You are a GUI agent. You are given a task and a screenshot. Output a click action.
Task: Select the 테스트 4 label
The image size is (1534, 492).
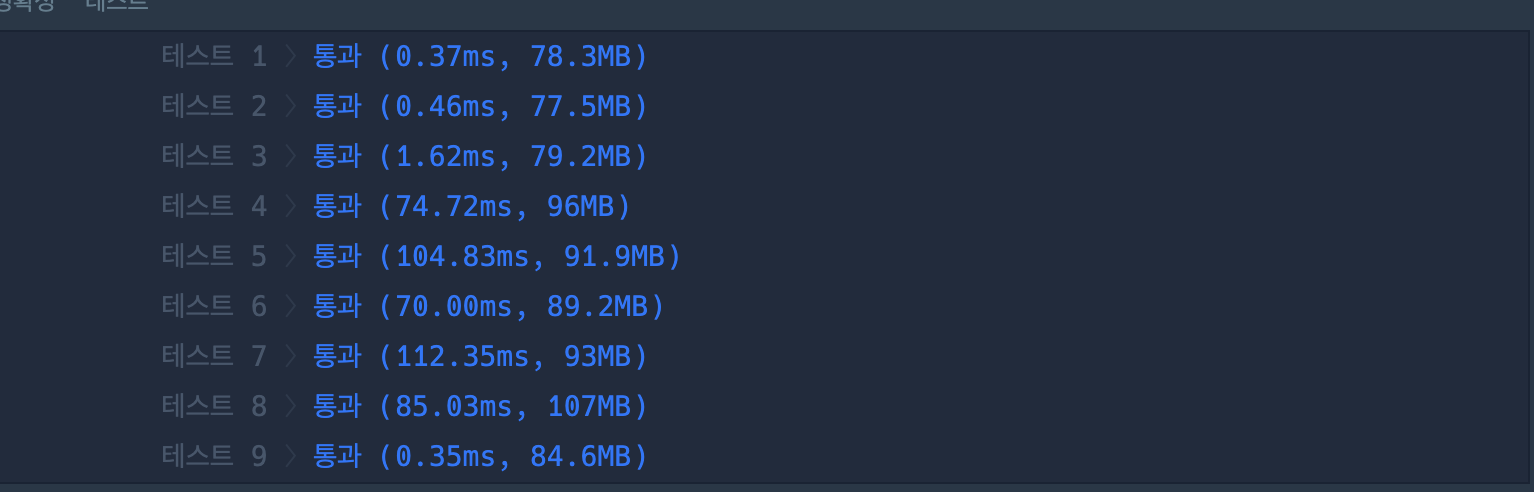point(214,207)
